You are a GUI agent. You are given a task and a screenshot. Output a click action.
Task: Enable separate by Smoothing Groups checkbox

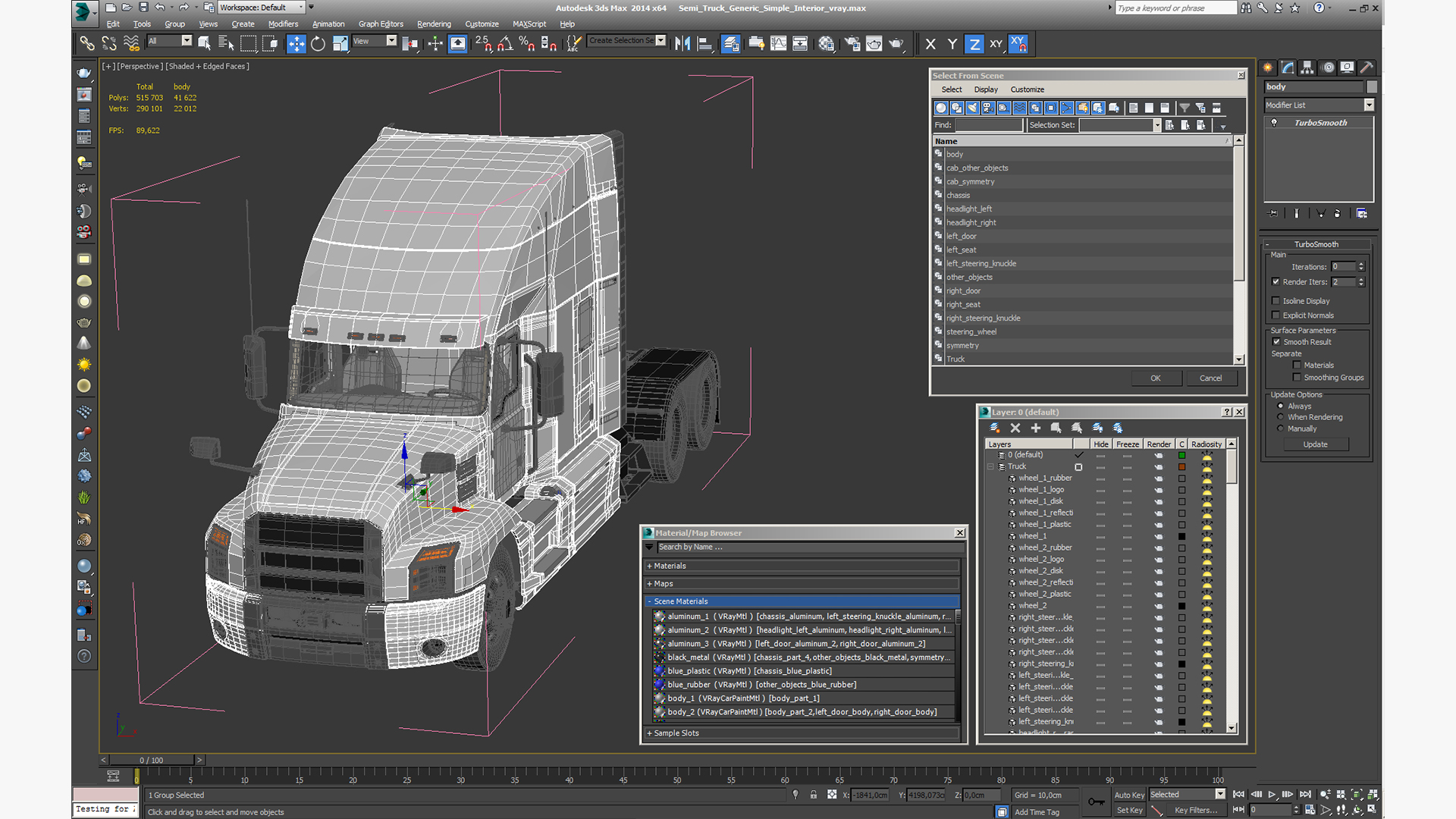tap(1297, 378)
